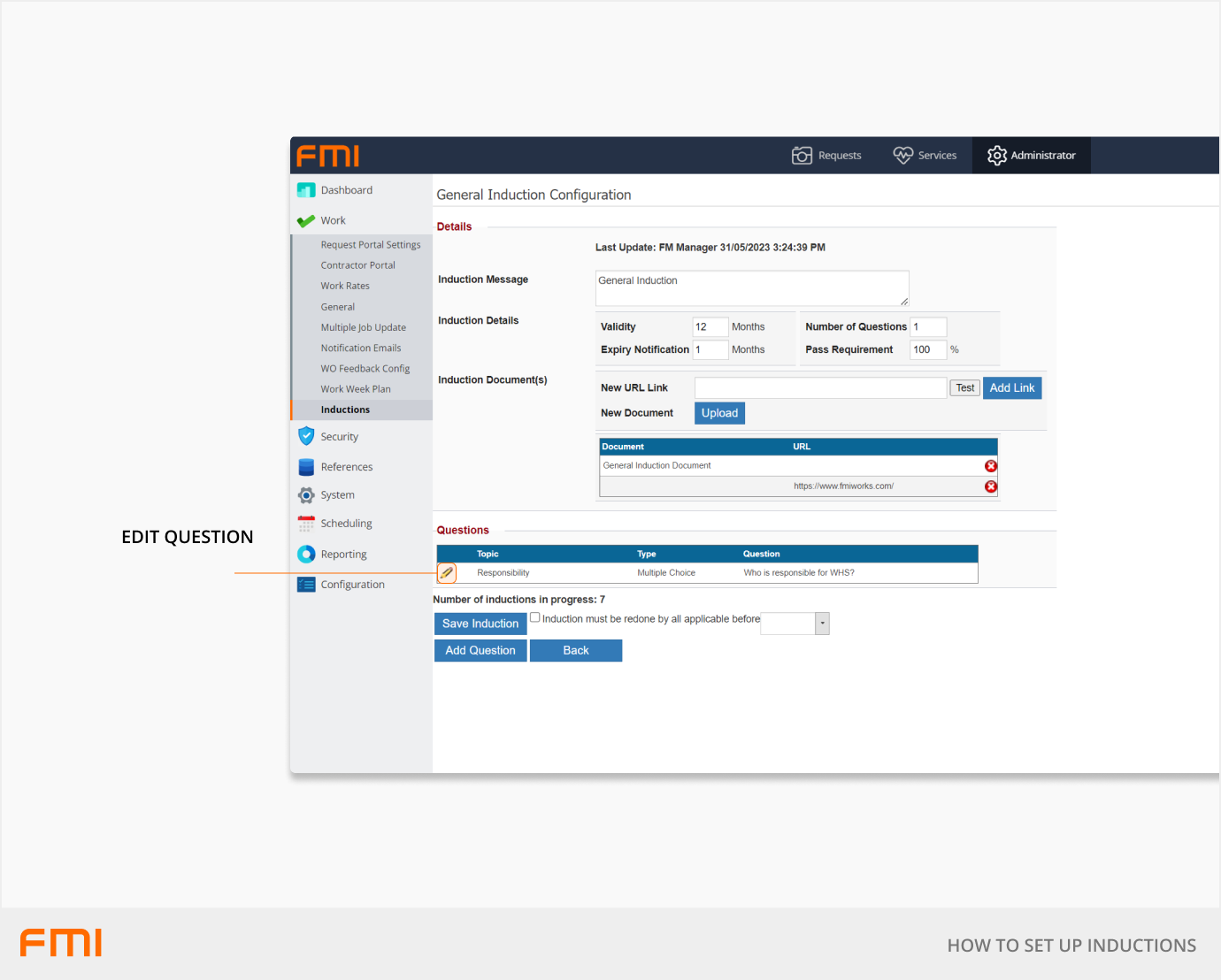
Task: Remove the fmiworks URL link entry
Action: [991, 486]
